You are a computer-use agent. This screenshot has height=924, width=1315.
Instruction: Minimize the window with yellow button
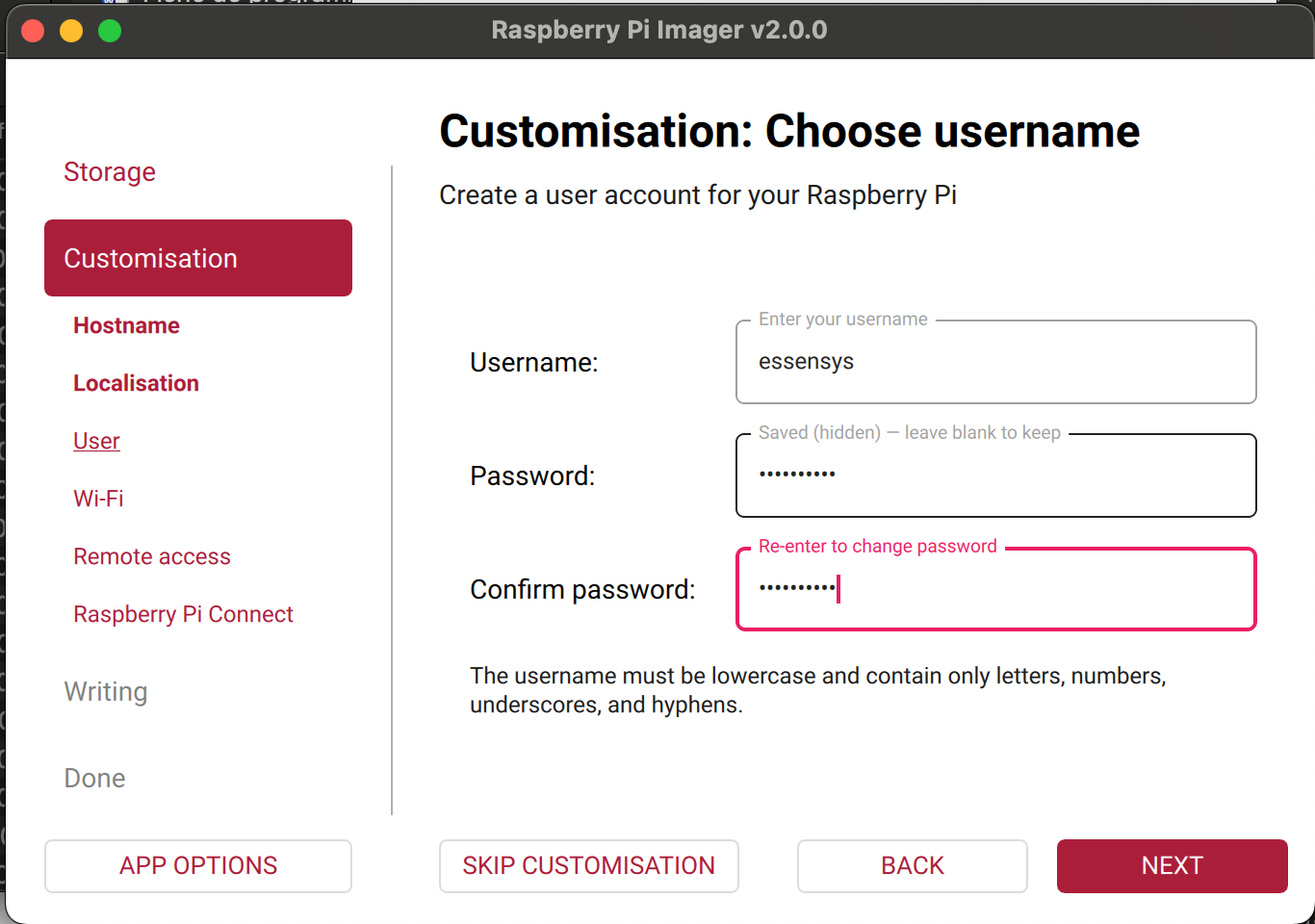pos(71,31)
